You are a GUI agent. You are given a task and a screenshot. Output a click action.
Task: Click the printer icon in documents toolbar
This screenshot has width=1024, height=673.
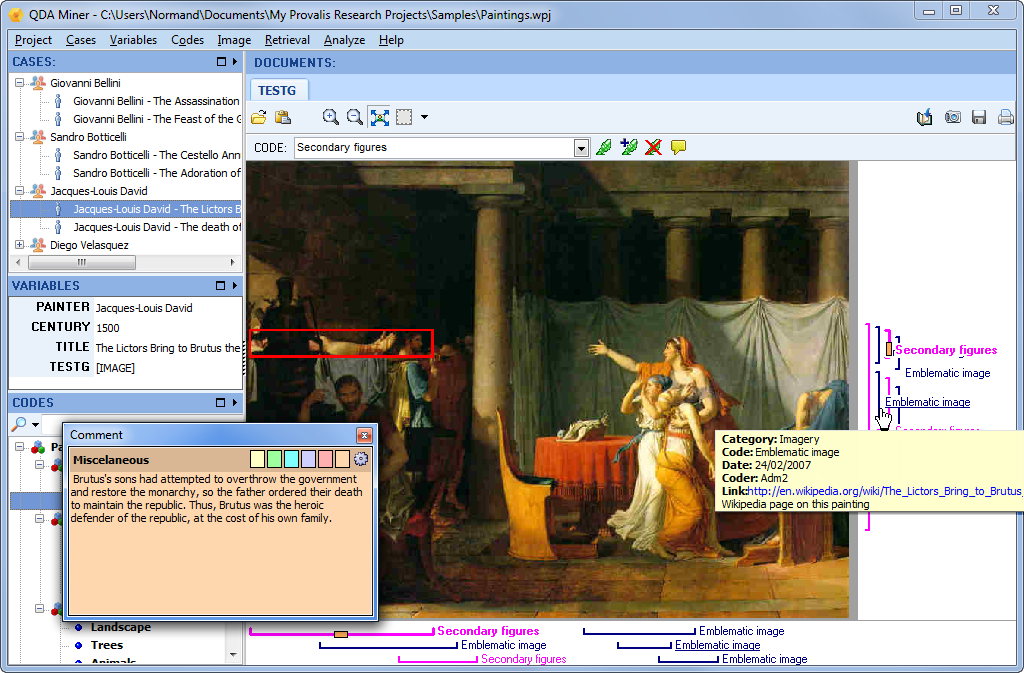(1005, 118)
